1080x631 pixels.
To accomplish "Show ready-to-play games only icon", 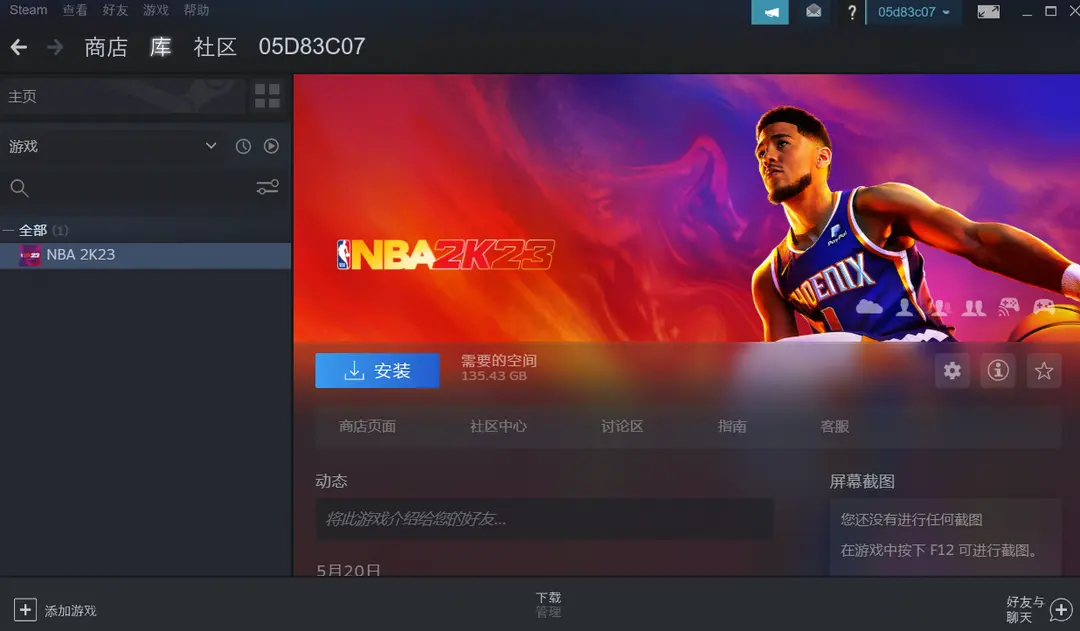I will [271, 146].
